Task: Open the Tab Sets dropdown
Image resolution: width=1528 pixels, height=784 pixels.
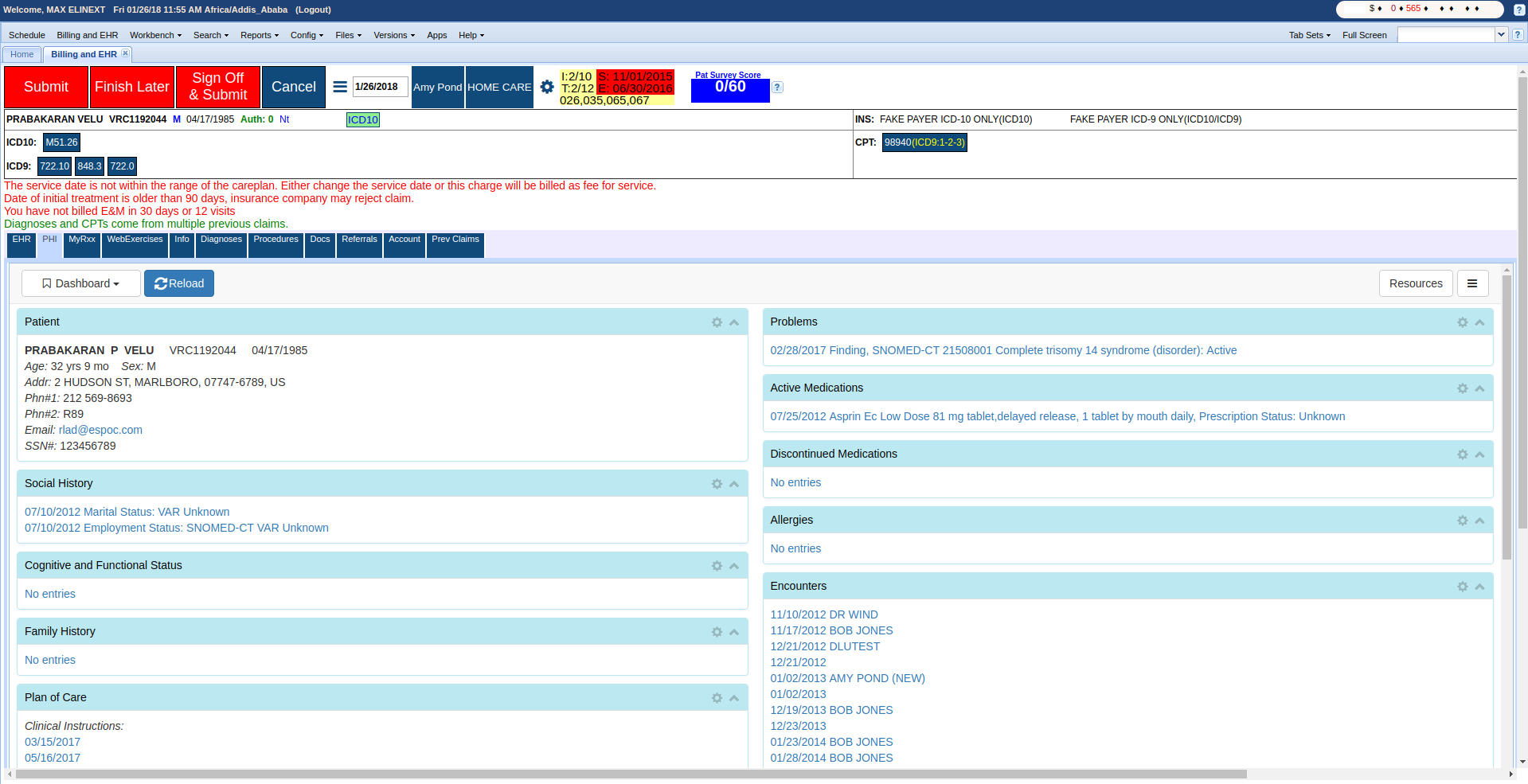Action: tap(1309, 35)
